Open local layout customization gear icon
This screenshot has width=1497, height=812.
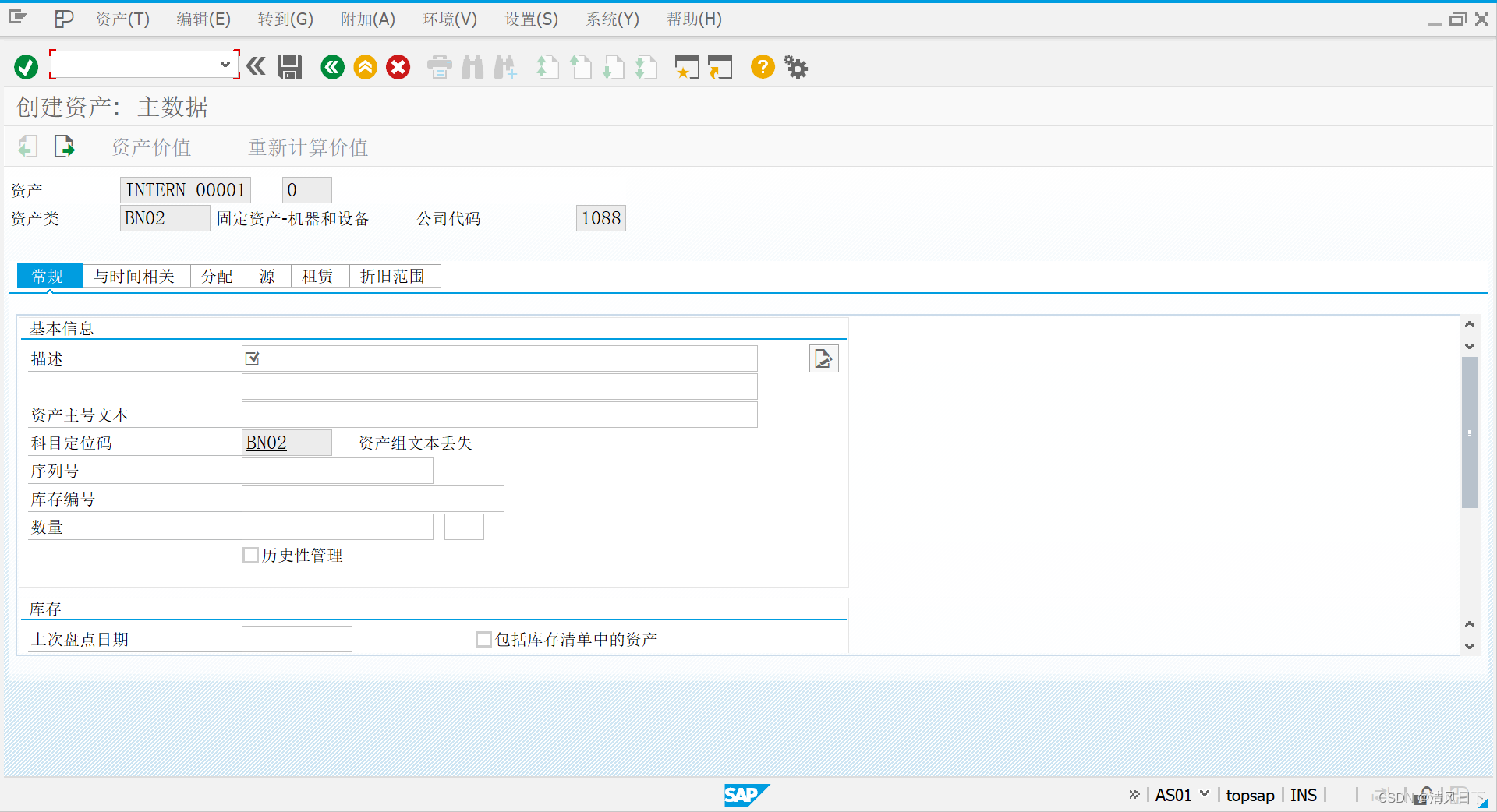coord(795,67)
